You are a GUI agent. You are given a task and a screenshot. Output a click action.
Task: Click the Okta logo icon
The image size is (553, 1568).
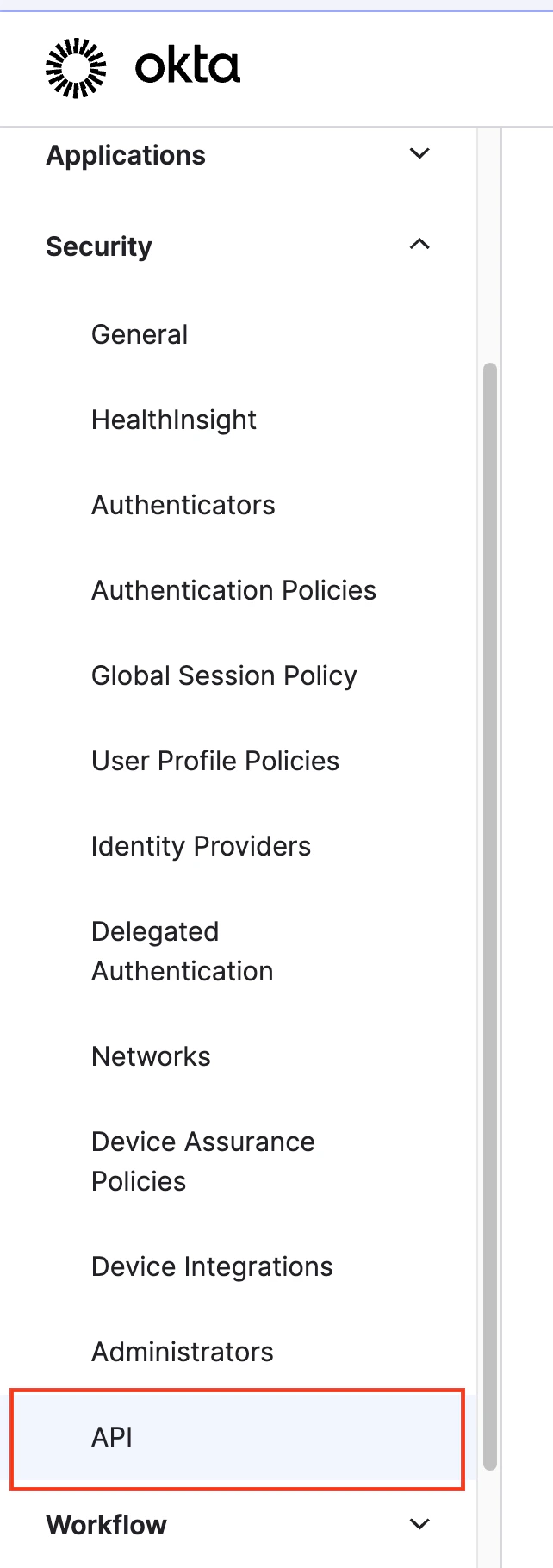(x=76, y=64)
